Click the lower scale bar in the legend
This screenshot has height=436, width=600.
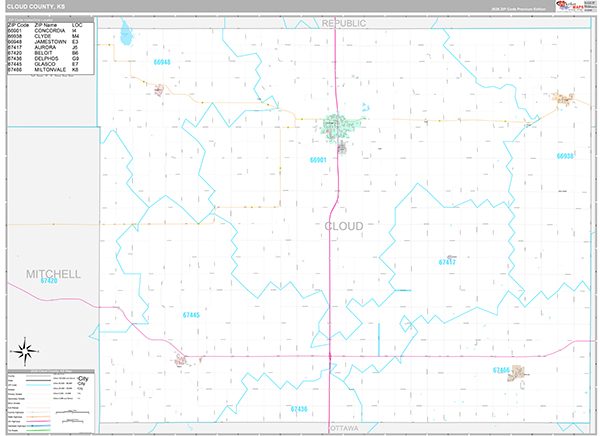pyautogui.click(x=72, y=421)
